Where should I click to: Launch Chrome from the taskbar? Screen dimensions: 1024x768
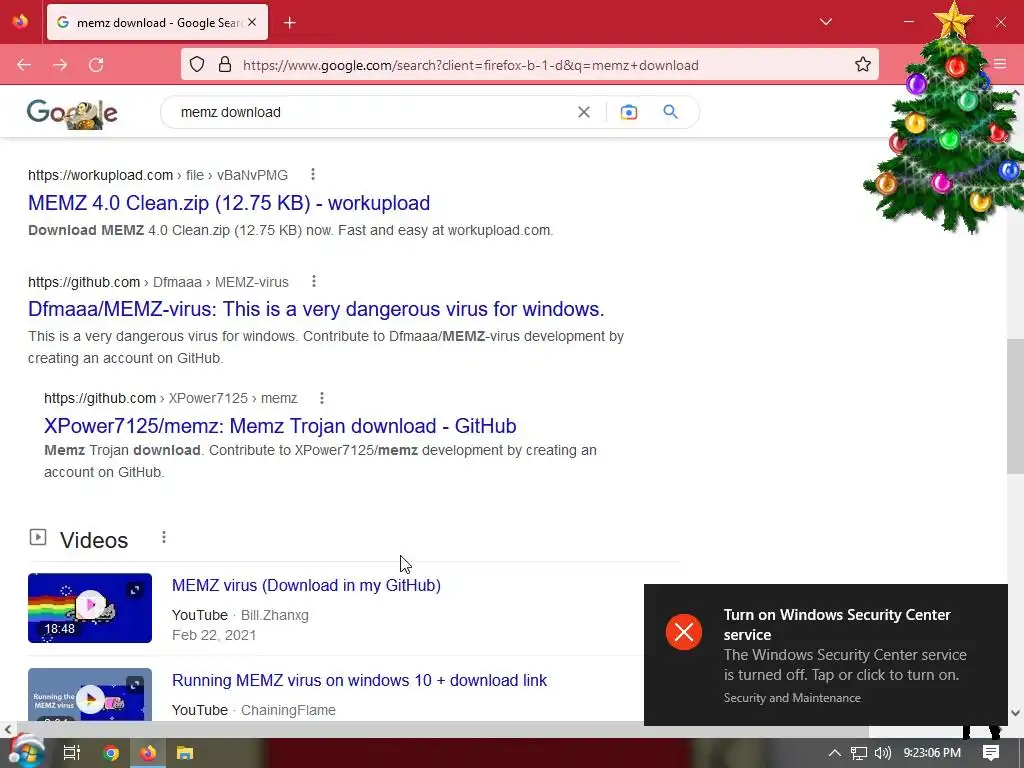(x=111, y=753)
